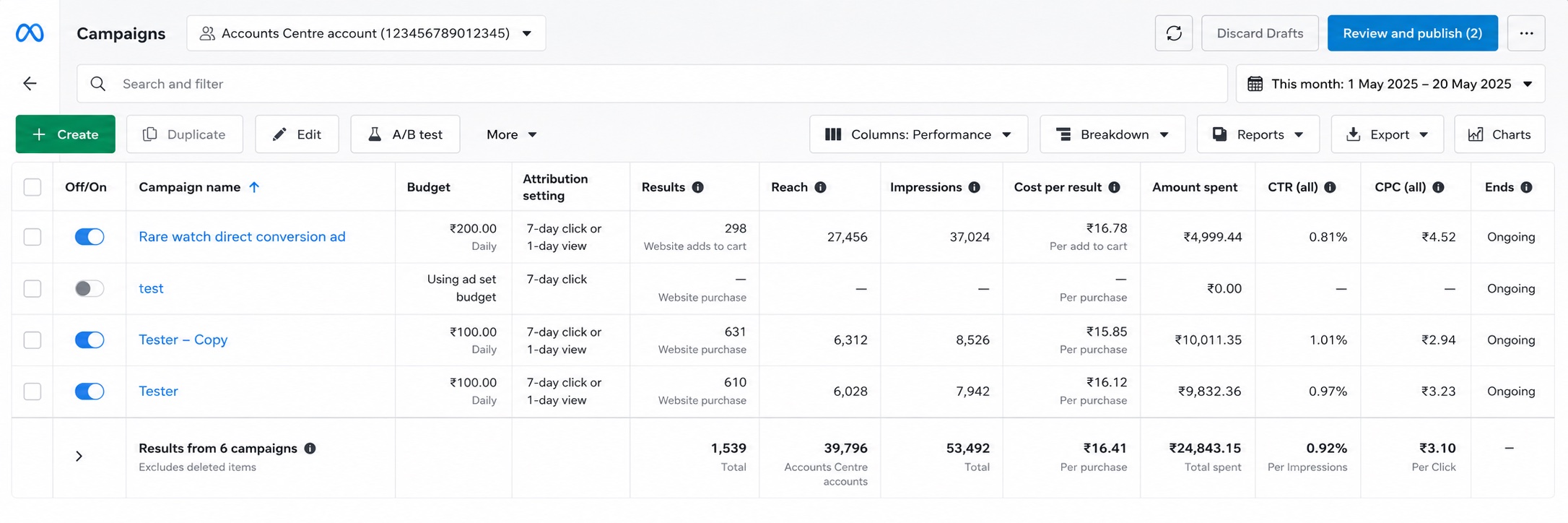Viewport: 1568px width, 523px height.
Task: Click the 37,024 impressions value
Action: pos(969,237)
